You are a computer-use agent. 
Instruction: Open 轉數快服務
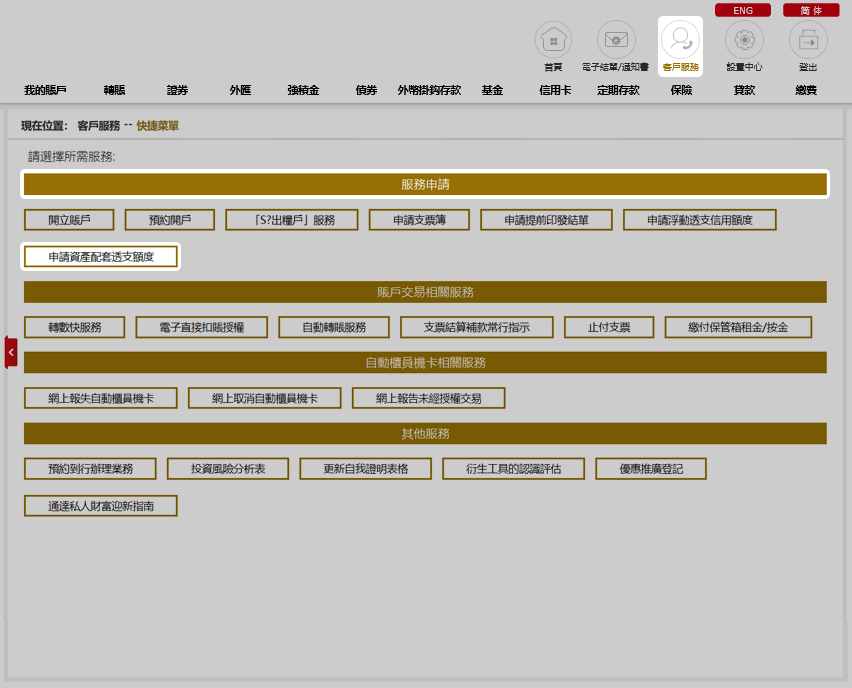(75, 327)
